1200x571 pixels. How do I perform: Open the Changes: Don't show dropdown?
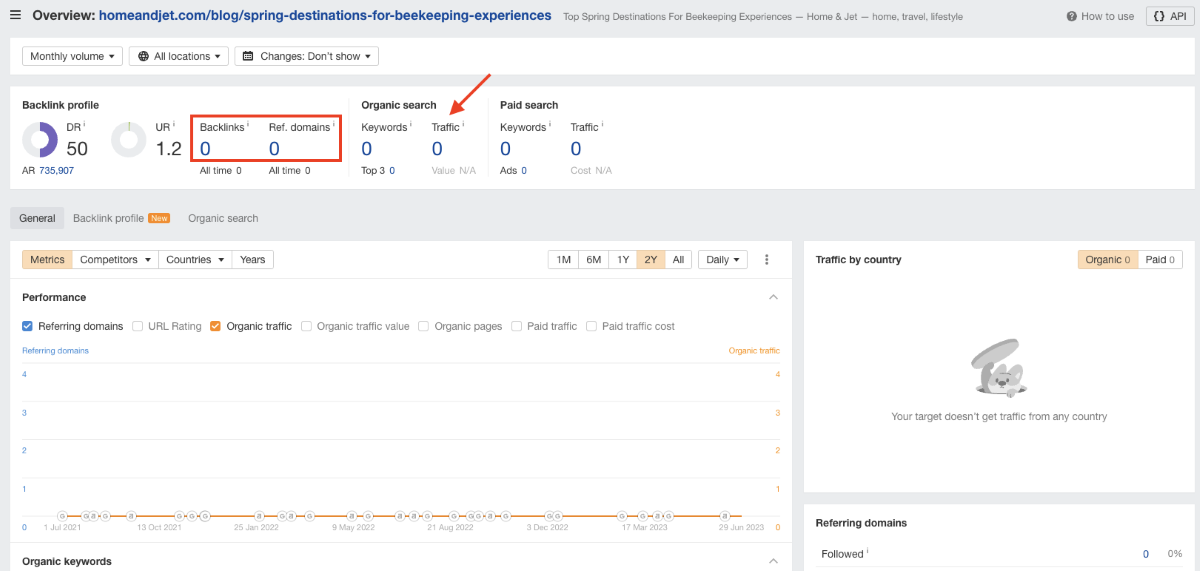click(x=307, y=56)
